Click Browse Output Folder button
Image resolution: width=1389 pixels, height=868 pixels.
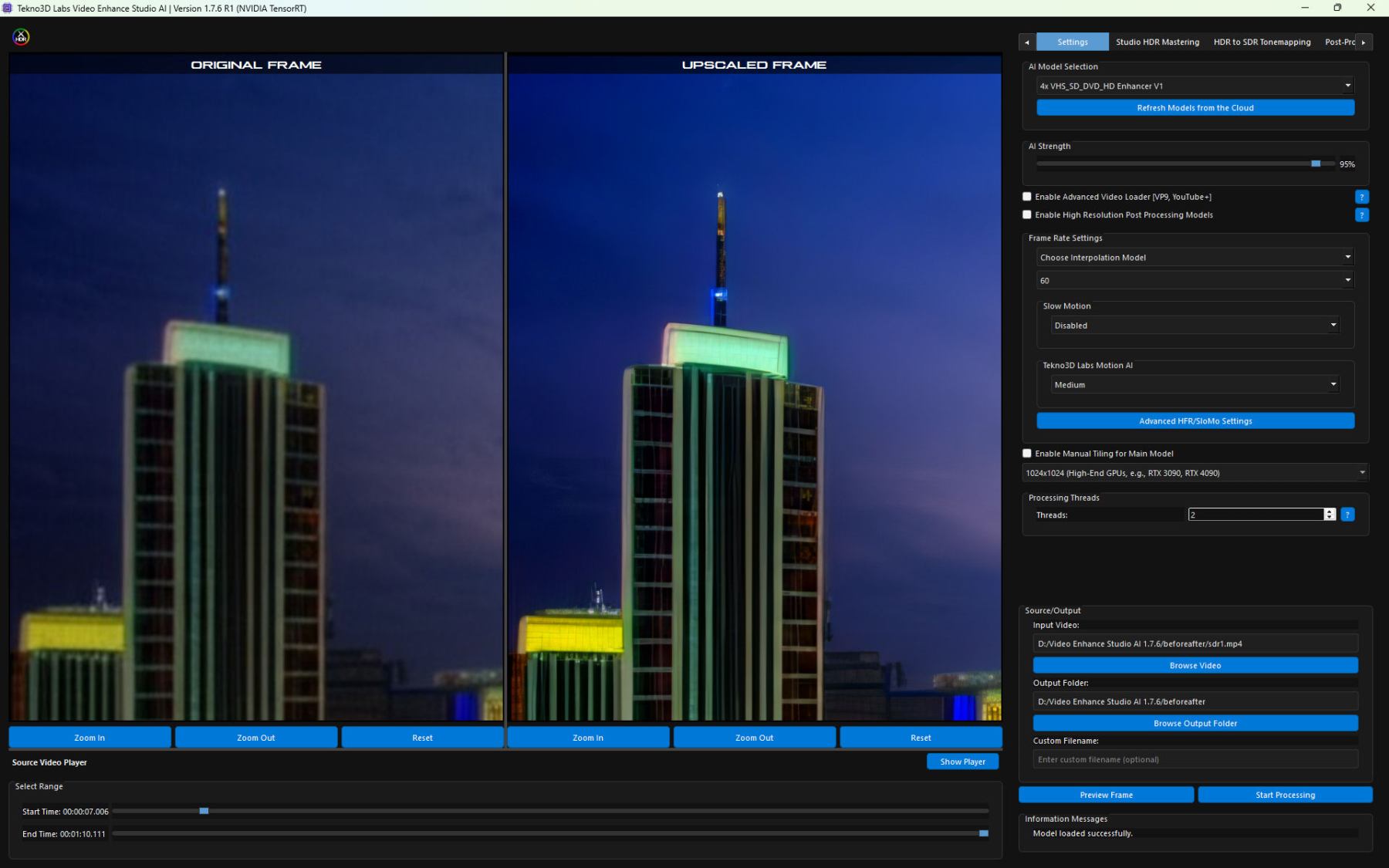1195,723
